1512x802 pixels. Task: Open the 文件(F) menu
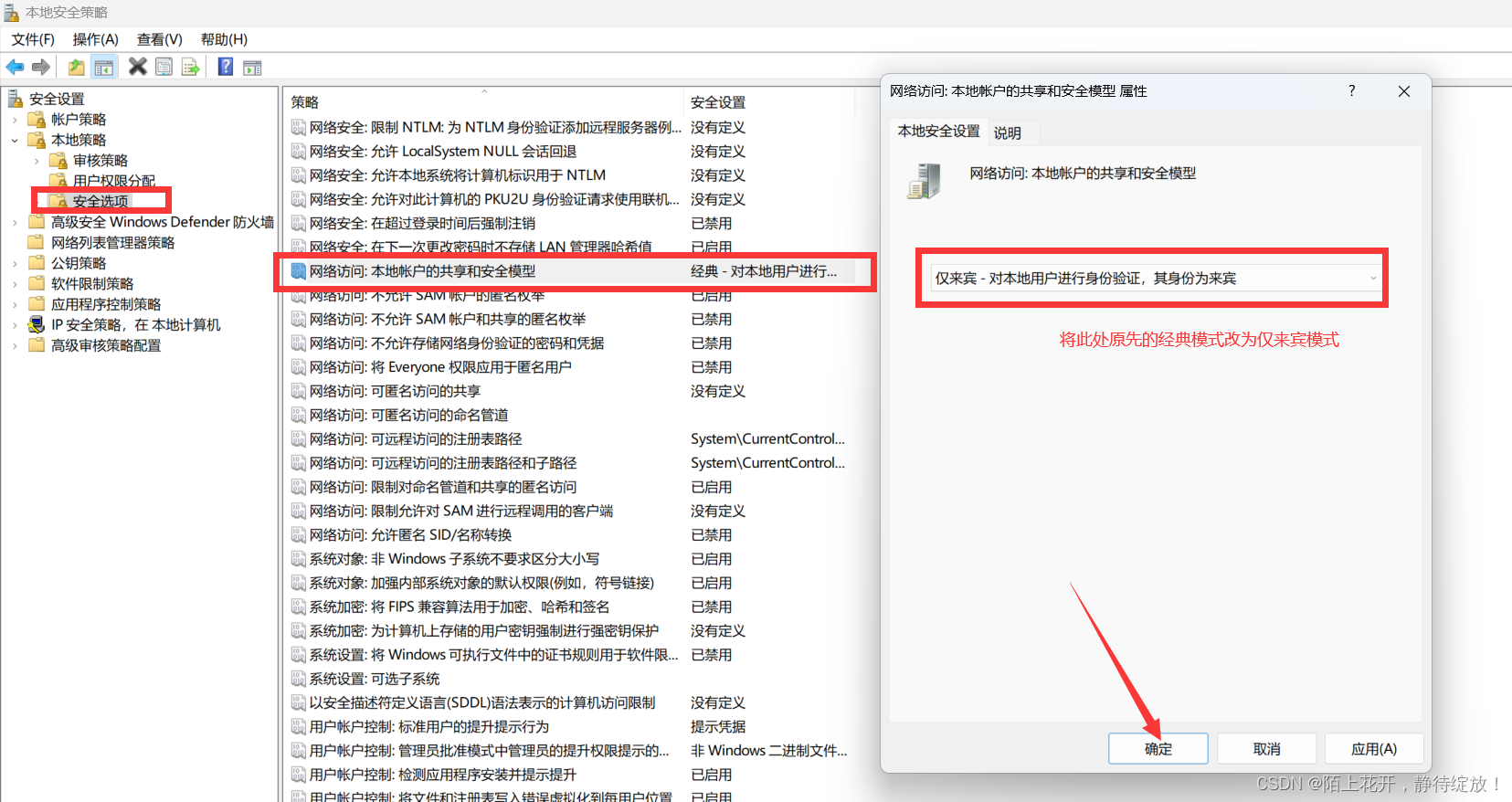[x=33, y=39]
